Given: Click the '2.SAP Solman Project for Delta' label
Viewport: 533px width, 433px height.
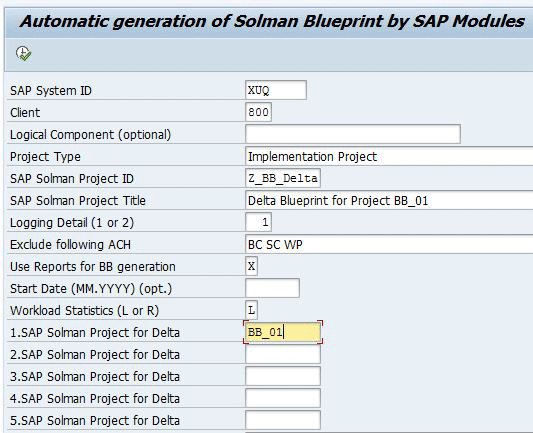Looking at the screenshot, I should click(94, 355).
